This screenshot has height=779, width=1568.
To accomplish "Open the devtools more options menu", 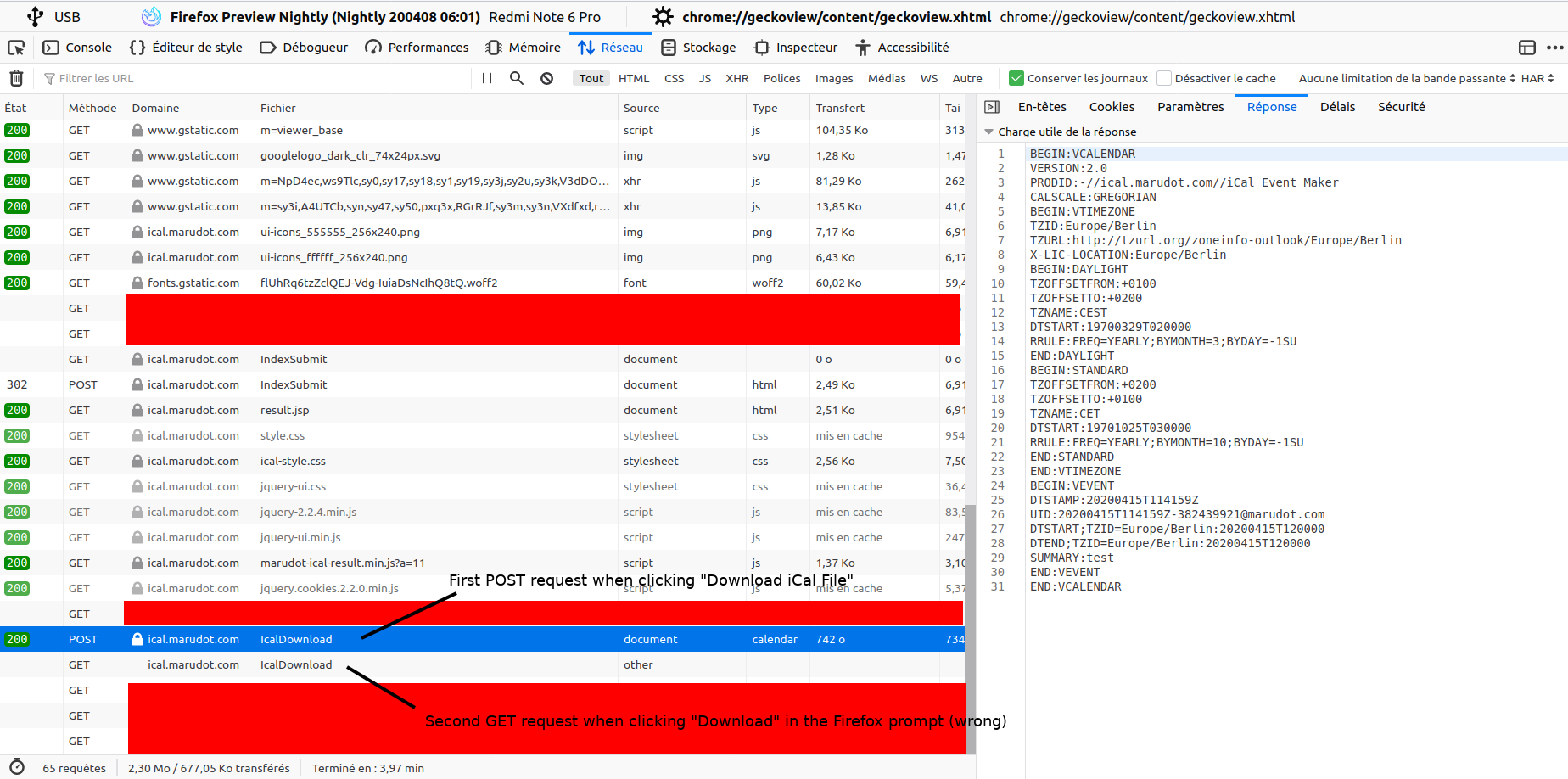I will pos(1554,48).
